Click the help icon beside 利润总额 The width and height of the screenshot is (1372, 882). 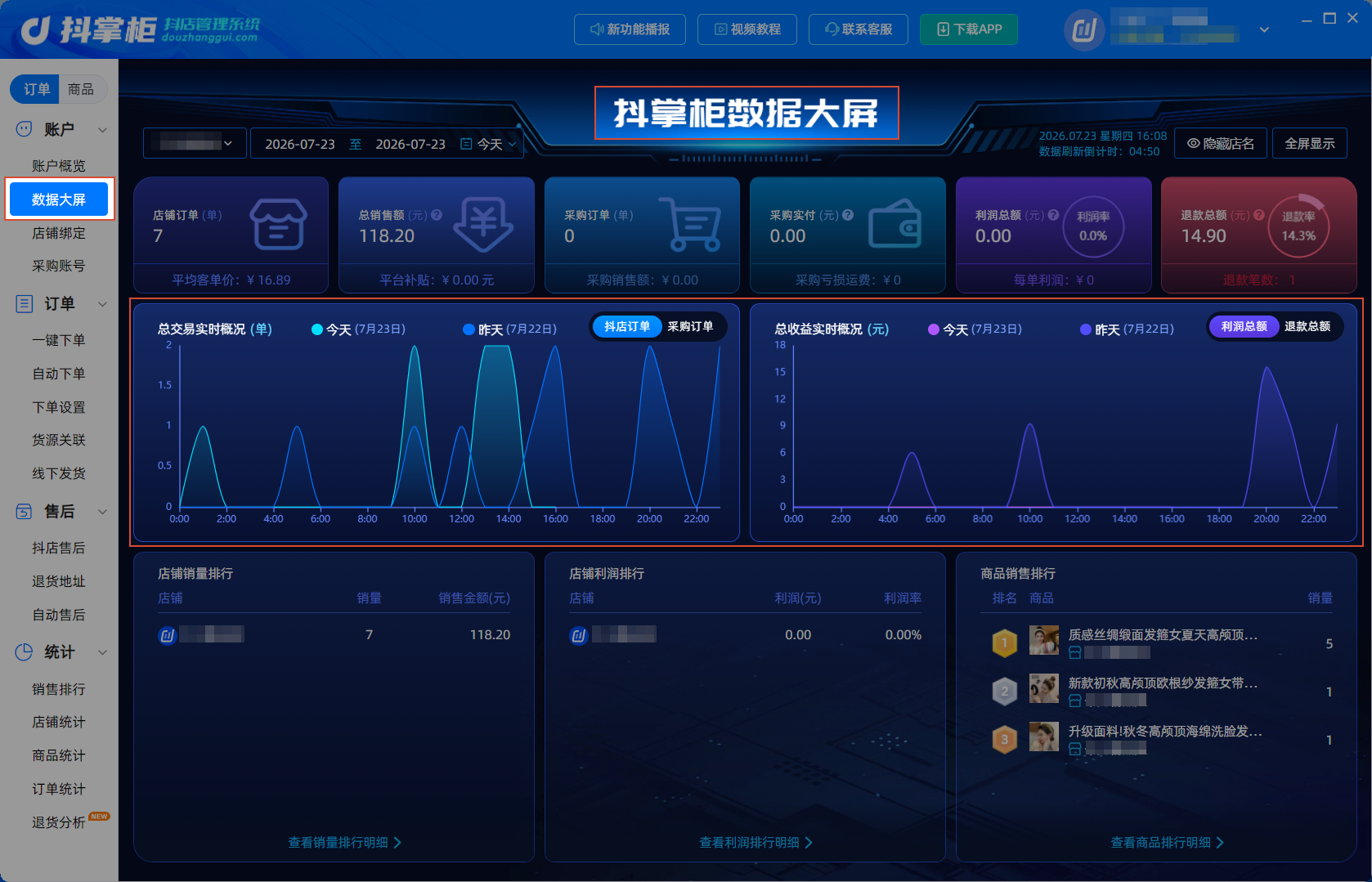[1053, 215]
